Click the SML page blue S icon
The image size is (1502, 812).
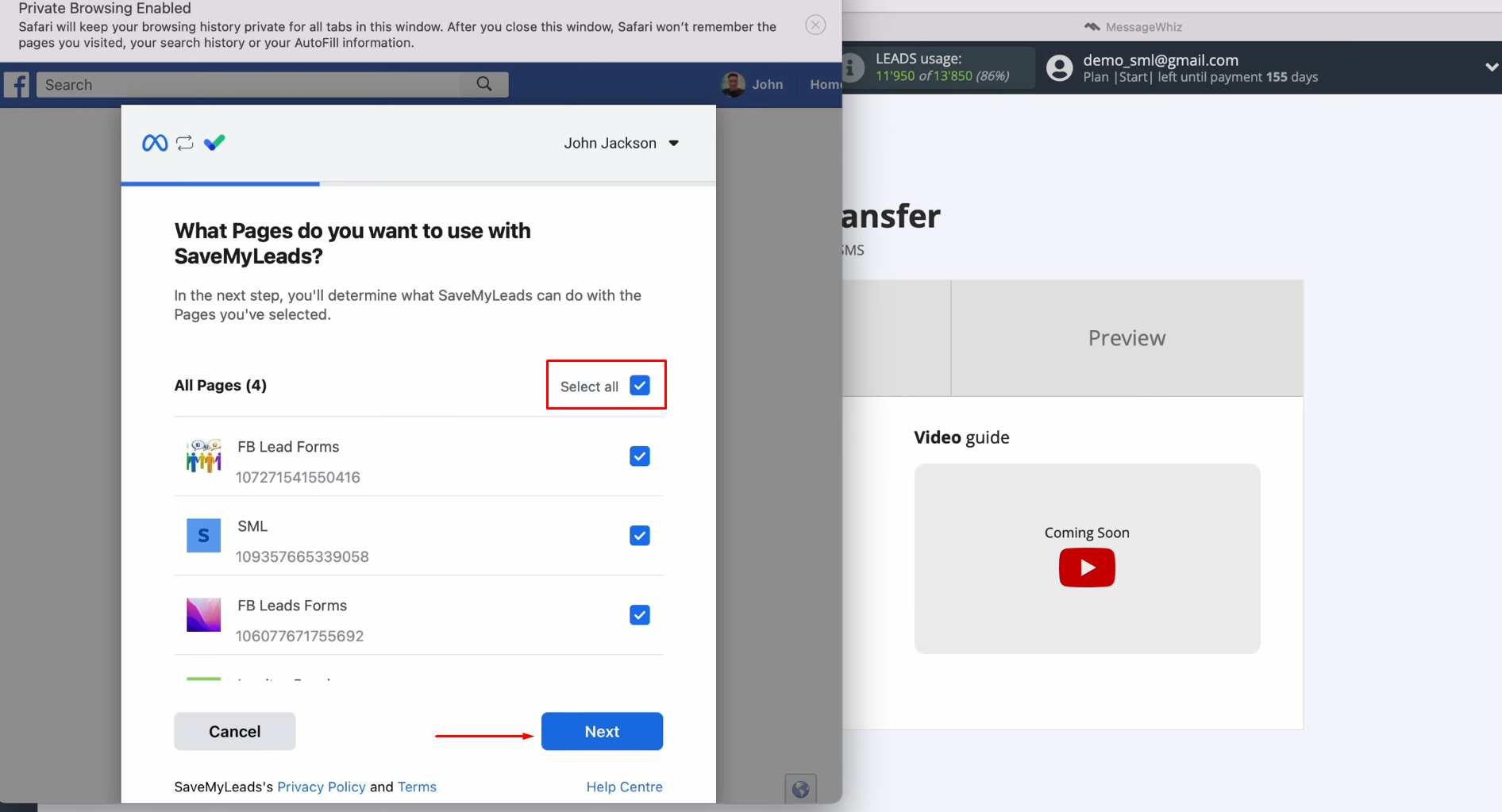[x=204, y=536]
